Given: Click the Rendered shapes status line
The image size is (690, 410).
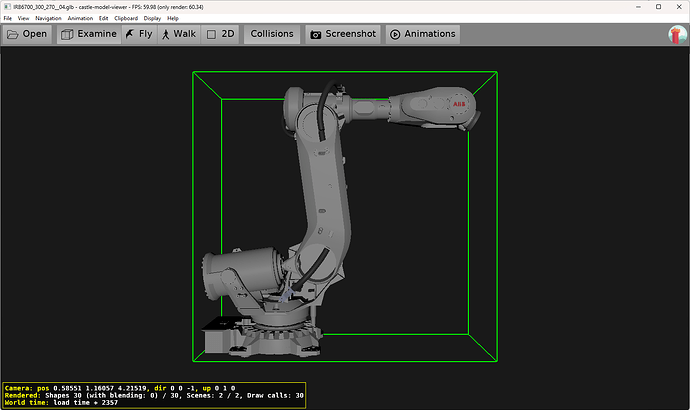Looking at the screenshot, I should [x=154, y=395].
